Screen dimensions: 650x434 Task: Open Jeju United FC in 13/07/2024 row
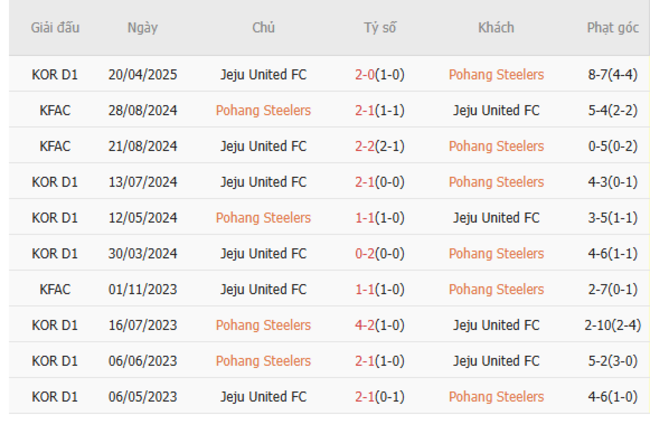click(263, 182)
